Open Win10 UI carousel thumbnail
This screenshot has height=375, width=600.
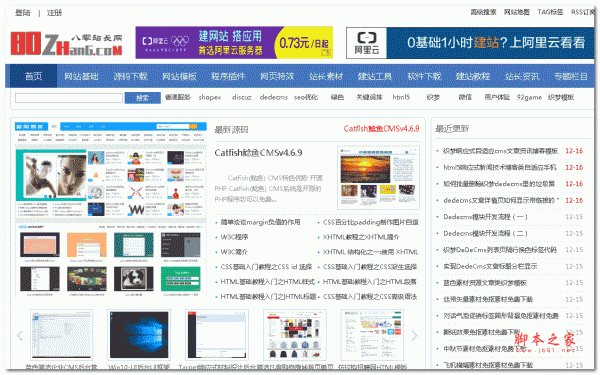(139, 335)
